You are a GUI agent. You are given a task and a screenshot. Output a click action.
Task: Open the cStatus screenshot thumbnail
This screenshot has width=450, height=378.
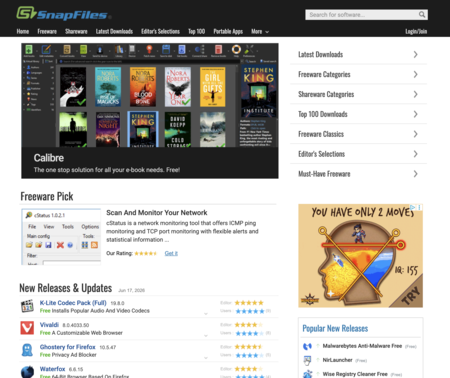click(x=61, y=237)
